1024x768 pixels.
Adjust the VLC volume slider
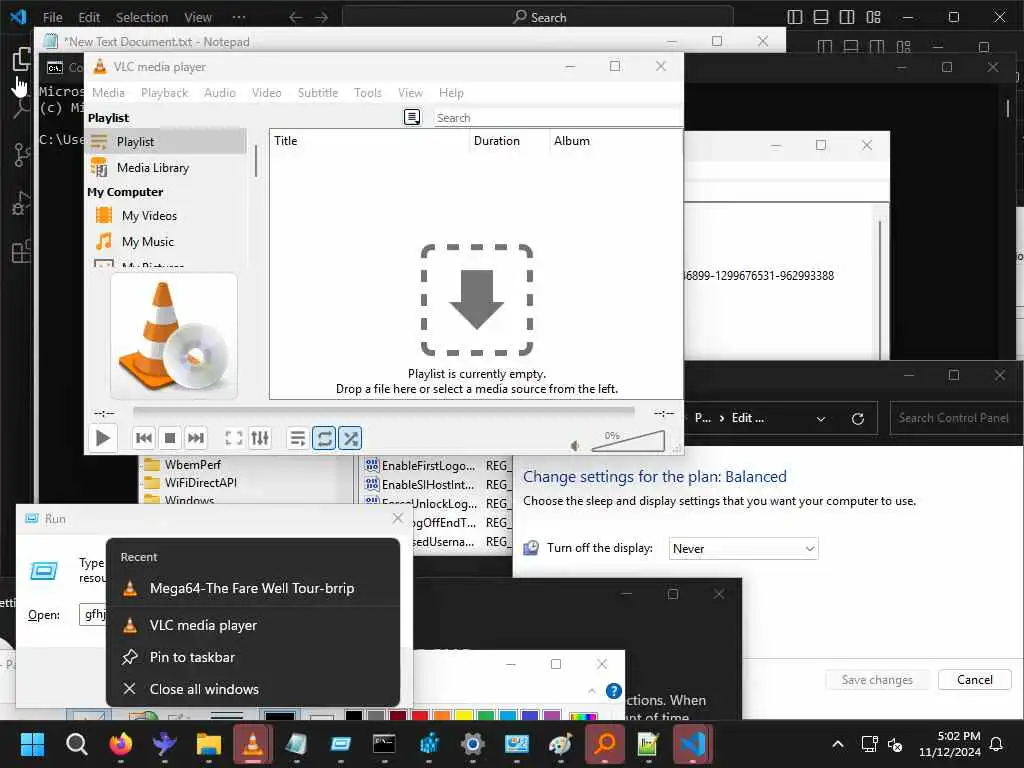(628, 441)
